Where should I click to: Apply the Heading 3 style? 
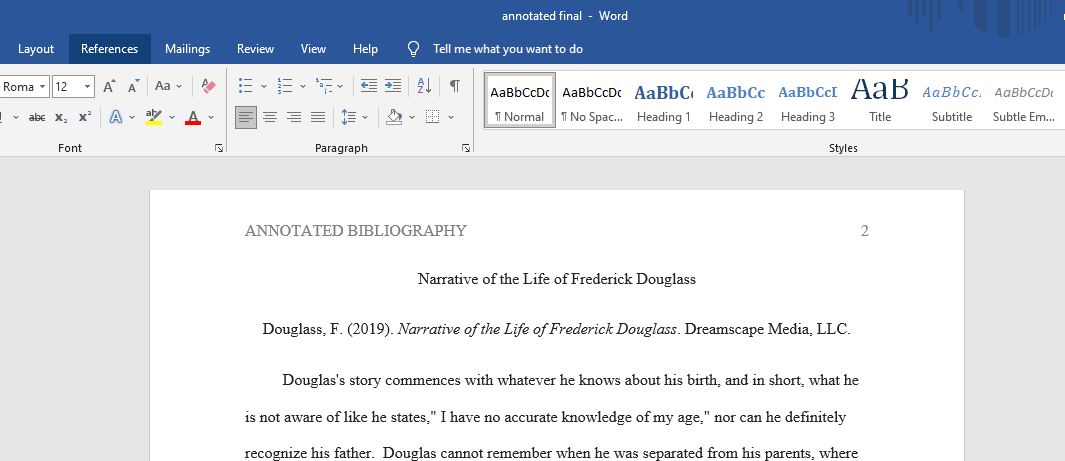808,100
